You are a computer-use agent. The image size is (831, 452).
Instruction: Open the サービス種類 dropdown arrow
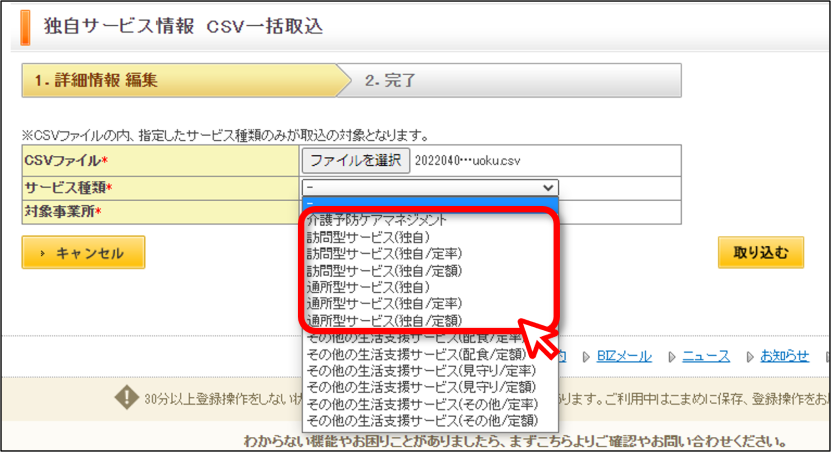548,188
